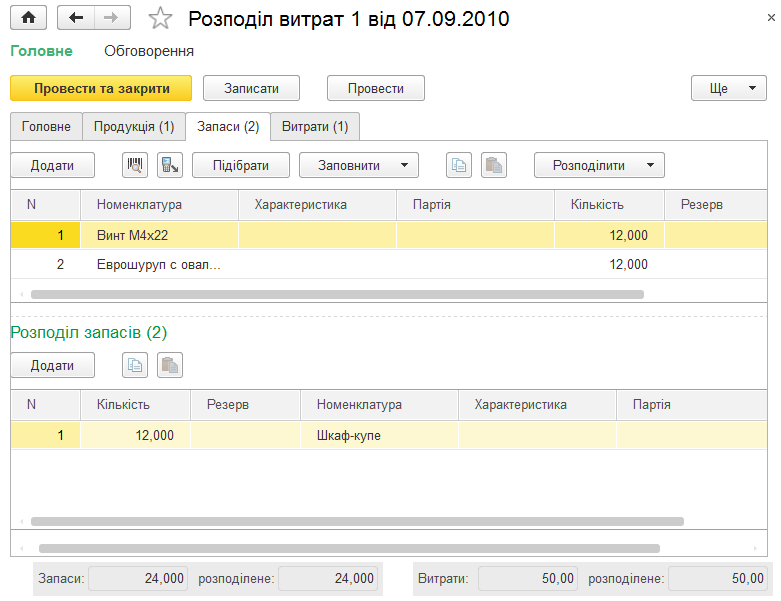Click the Розподіл запасів (2) heading
781x601 pixels.
pos(89,332)
